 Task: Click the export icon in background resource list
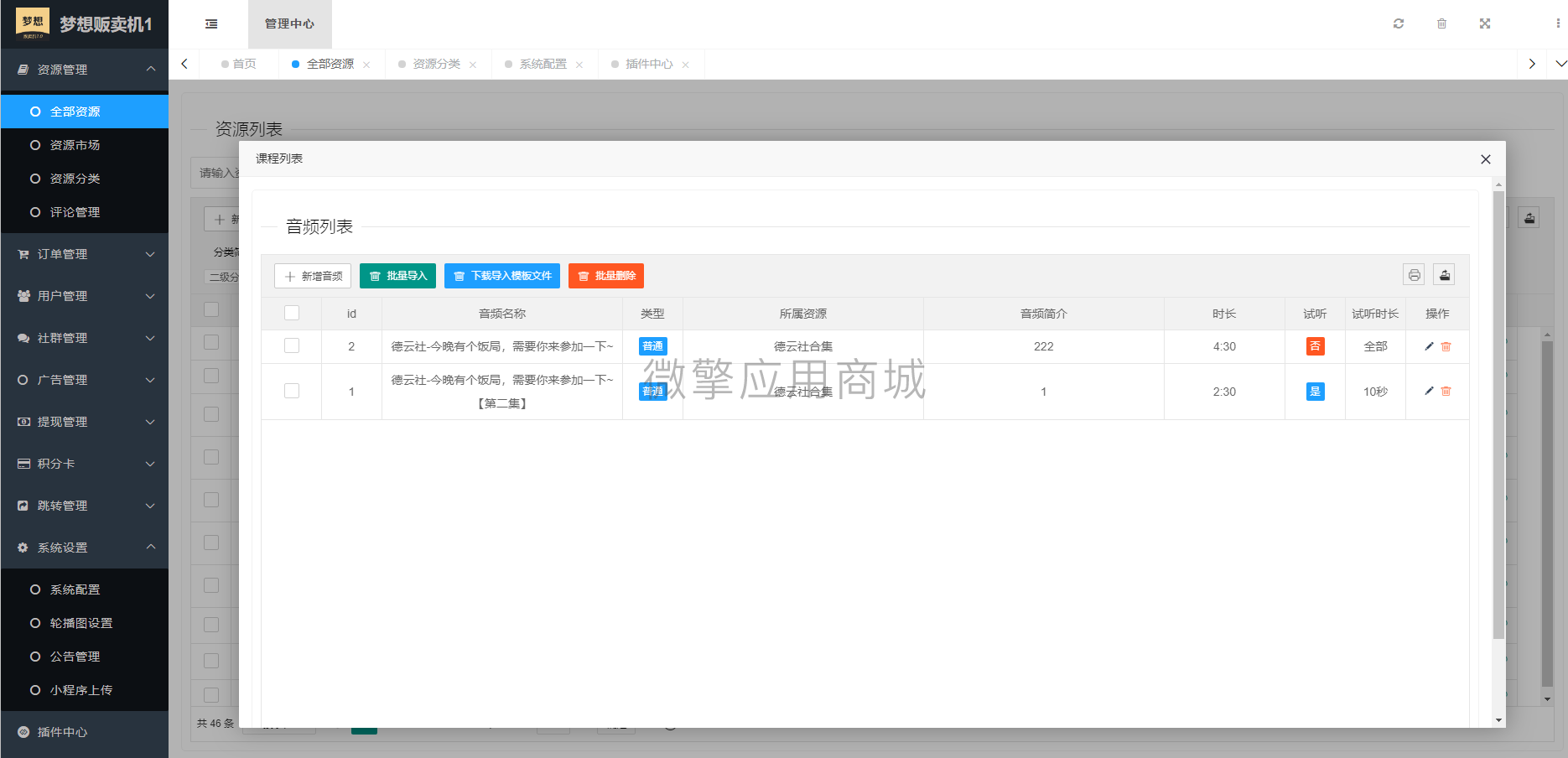pyautogui.click(x=1529, y=218)
